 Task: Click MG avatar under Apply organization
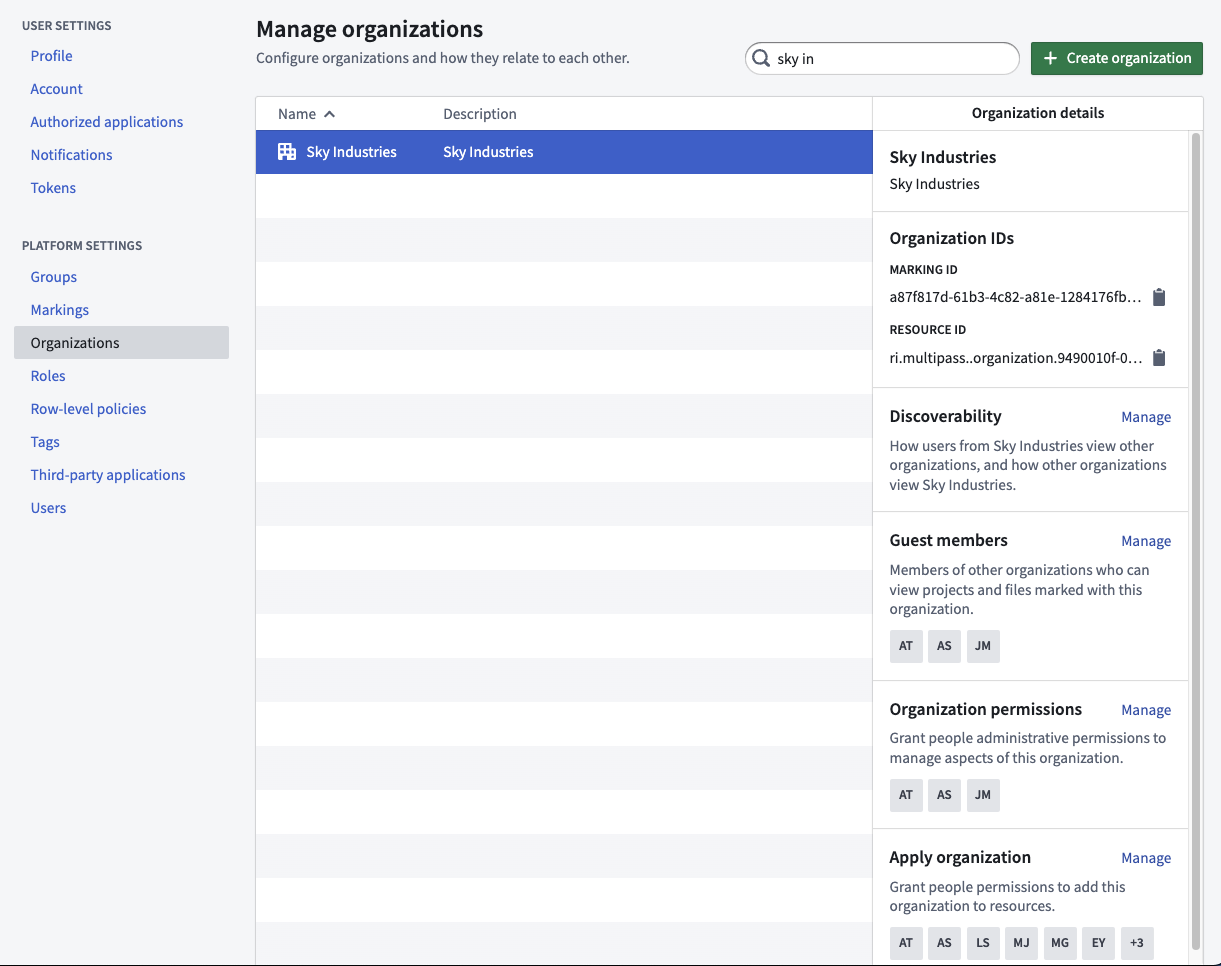(1060, 943)
